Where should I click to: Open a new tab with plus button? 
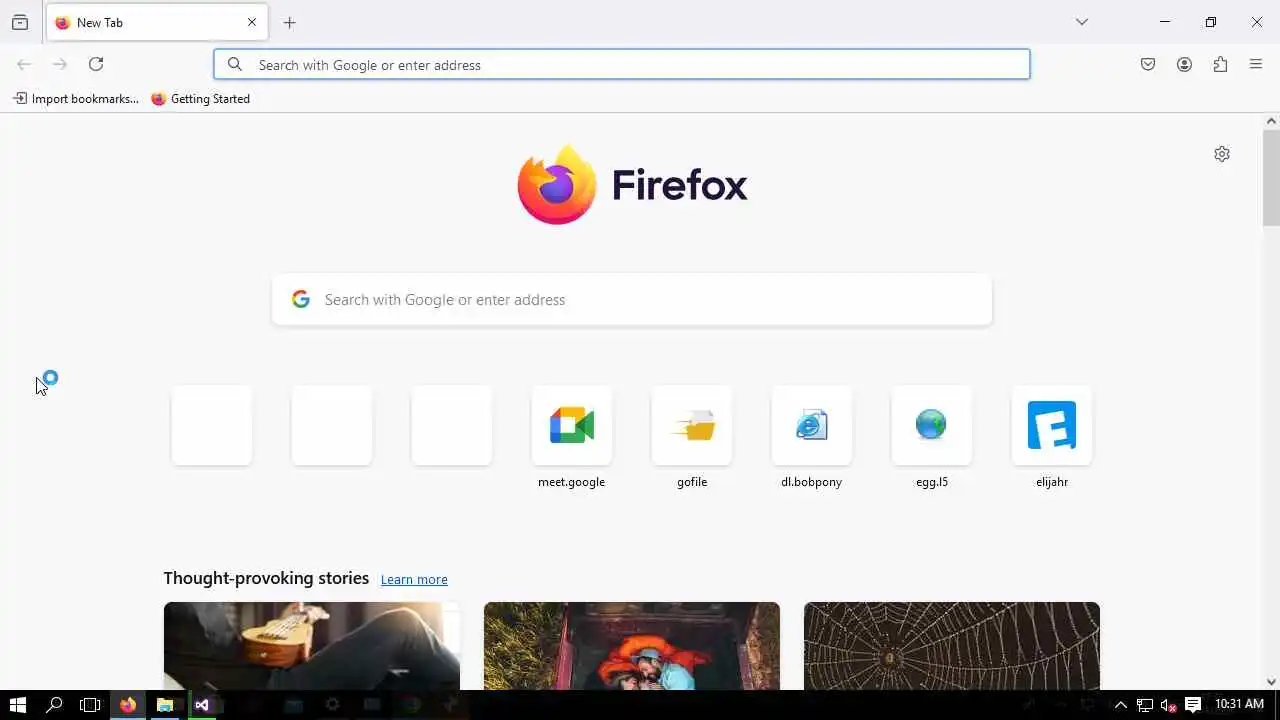pyautogui.click(x=290, y=22)
